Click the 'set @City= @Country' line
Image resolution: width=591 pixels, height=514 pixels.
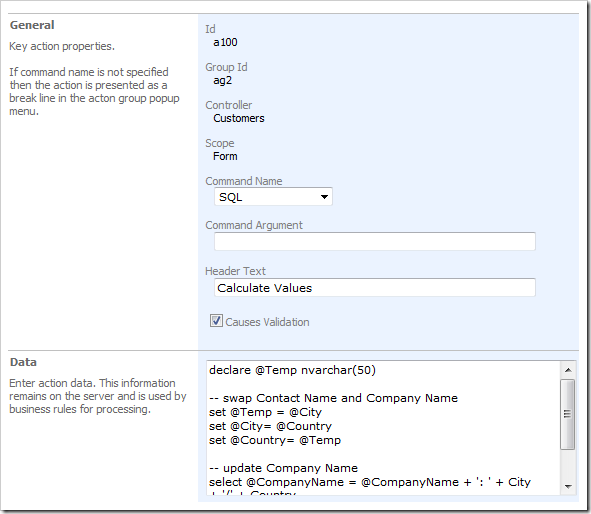pyautogui.click(x=270, y=426)
